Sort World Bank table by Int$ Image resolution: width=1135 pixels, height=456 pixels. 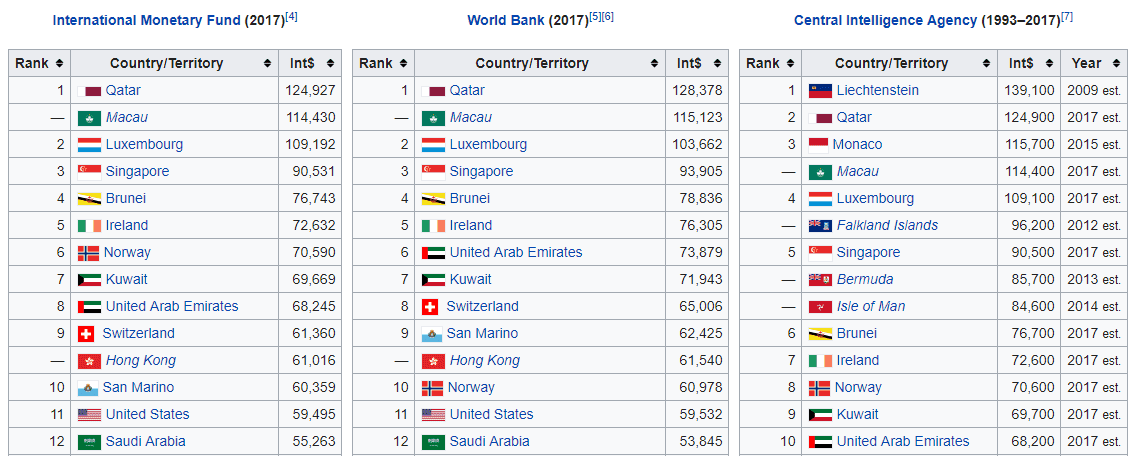click(696, 63)
